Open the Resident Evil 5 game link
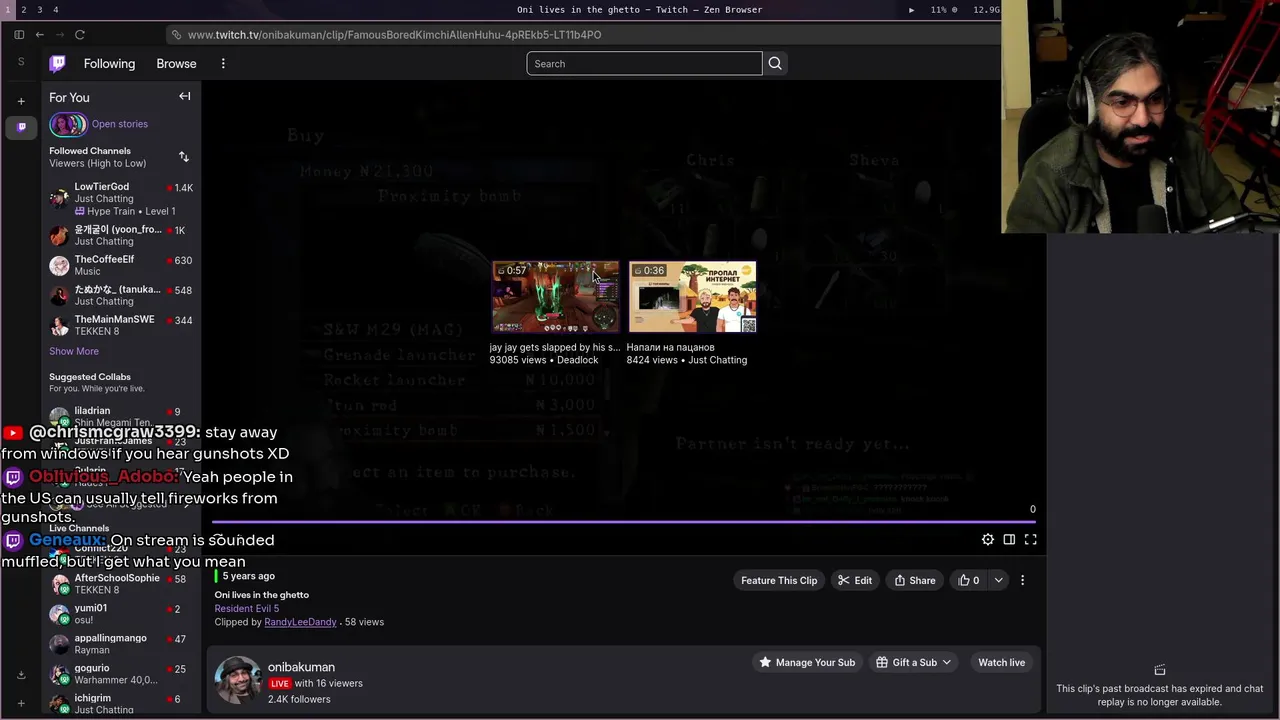Image resolution: width=1280 pixels, height=720 pixels. tap(247, 608)
